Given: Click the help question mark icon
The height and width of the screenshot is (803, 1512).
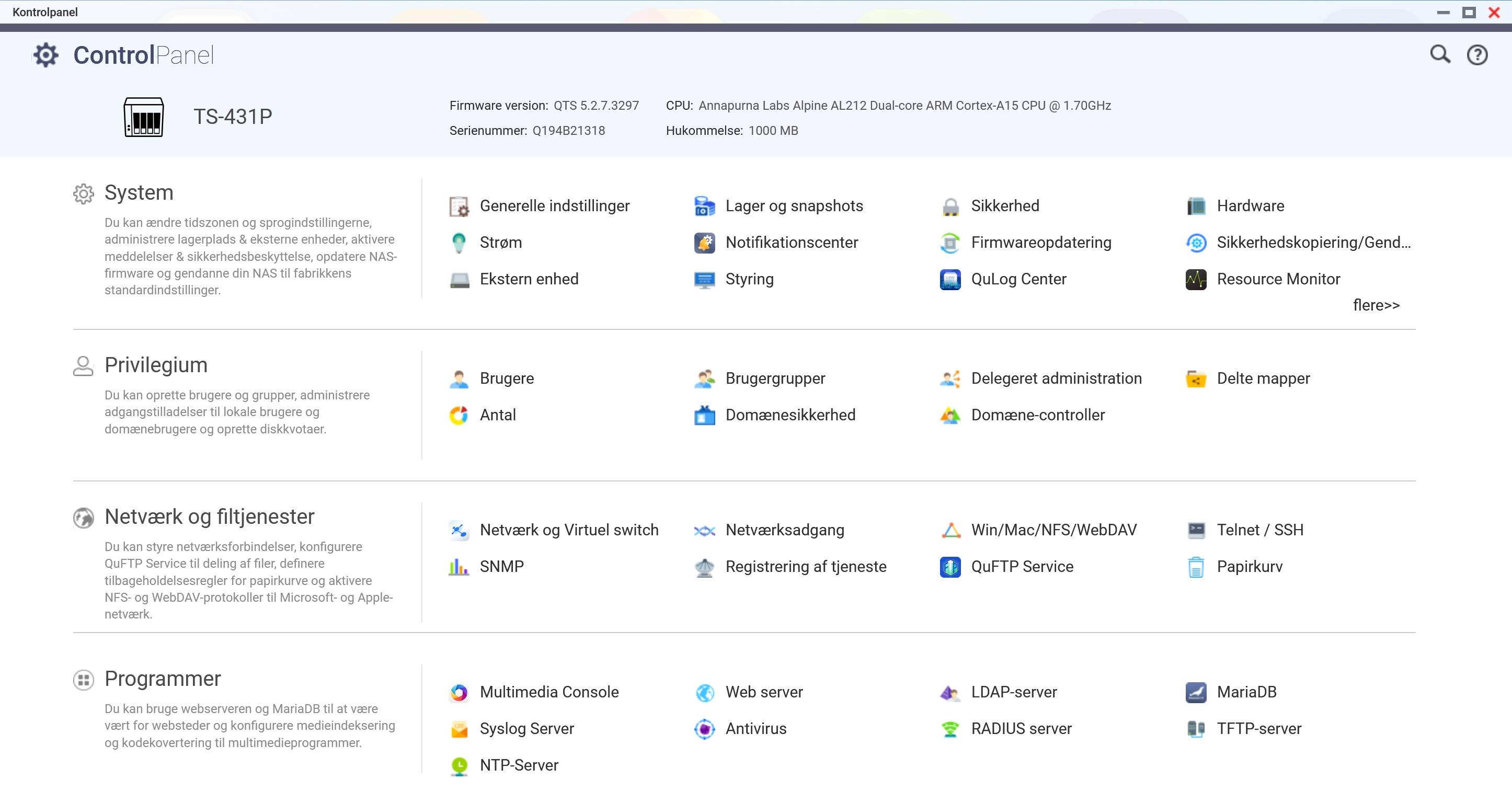Looking at the screenshot, I should 1477,55.
